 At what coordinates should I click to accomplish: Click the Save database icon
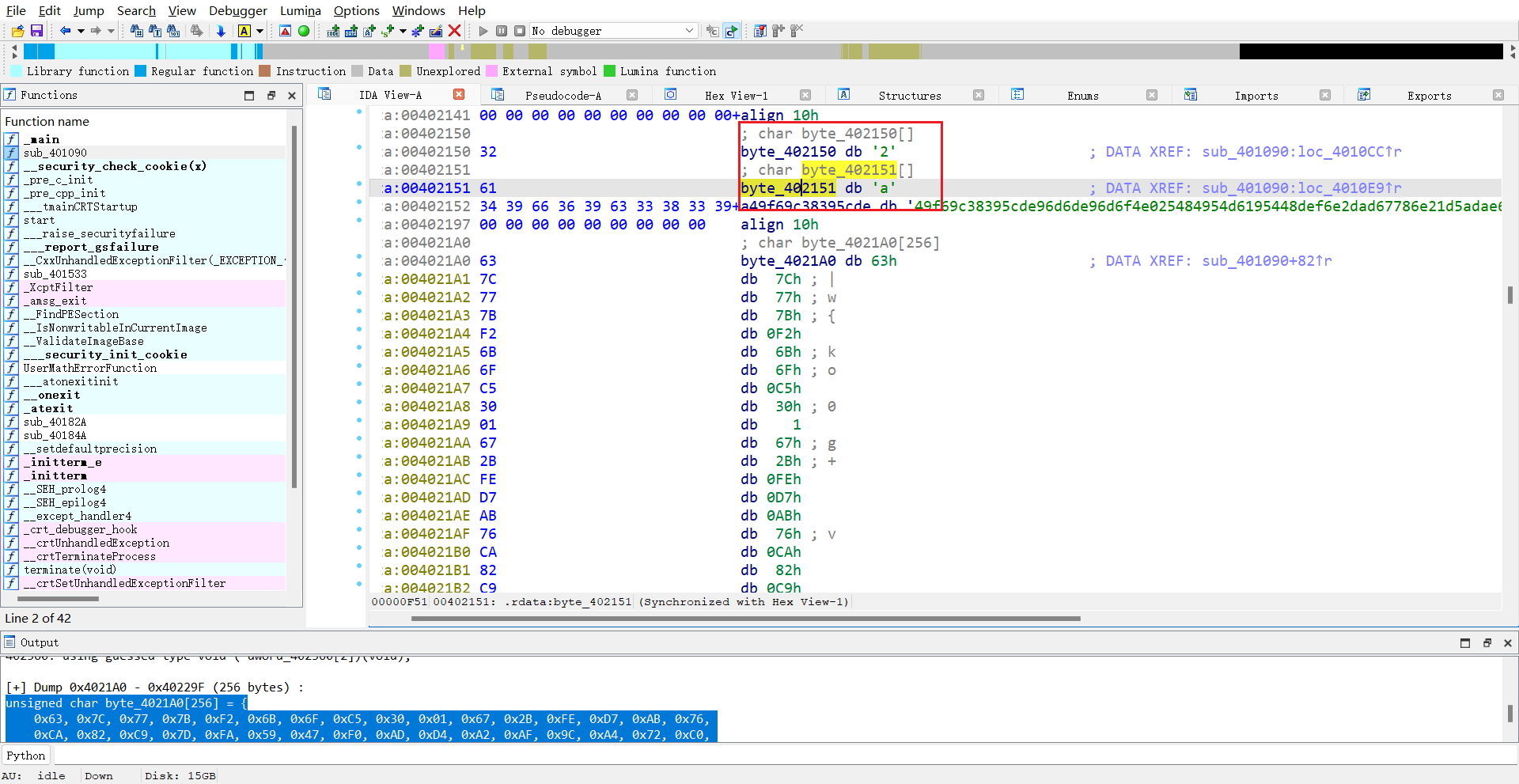coord(36,31)
